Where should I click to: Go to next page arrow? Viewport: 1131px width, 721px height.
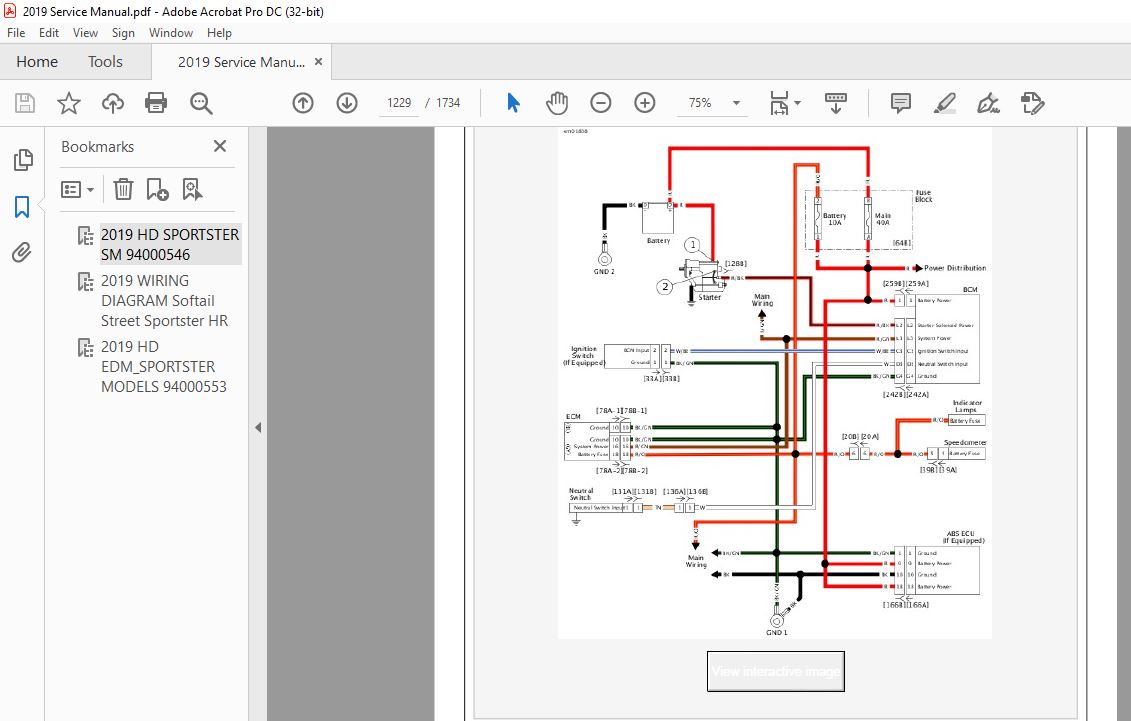tap(347, 103)
